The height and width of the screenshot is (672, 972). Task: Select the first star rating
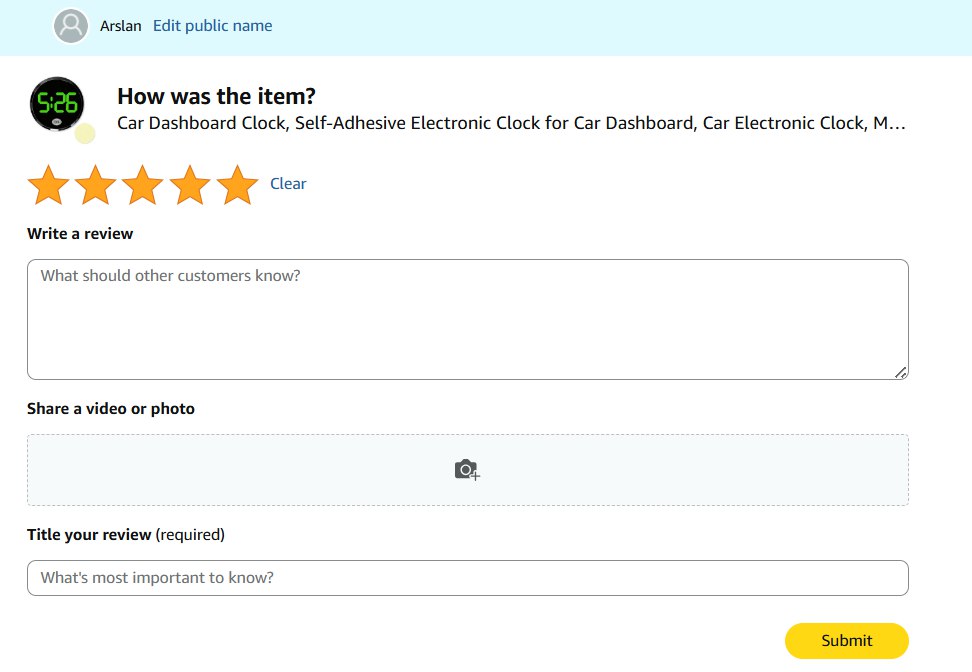coord(48,185)
